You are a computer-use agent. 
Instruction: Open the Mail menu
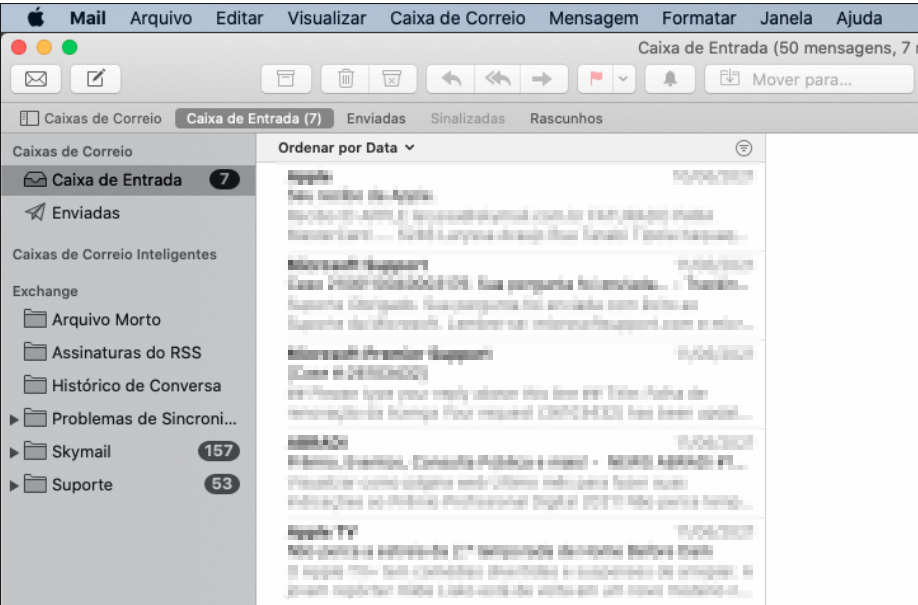pos(88,18)
